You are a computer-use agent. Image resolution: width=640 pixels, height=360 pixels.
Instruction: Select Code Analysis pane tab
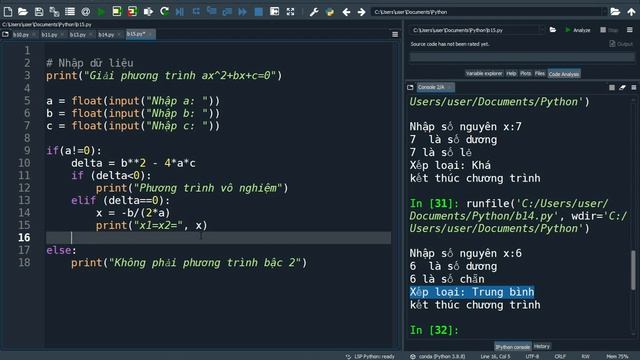pyautogui.click(x=564, y=74)
